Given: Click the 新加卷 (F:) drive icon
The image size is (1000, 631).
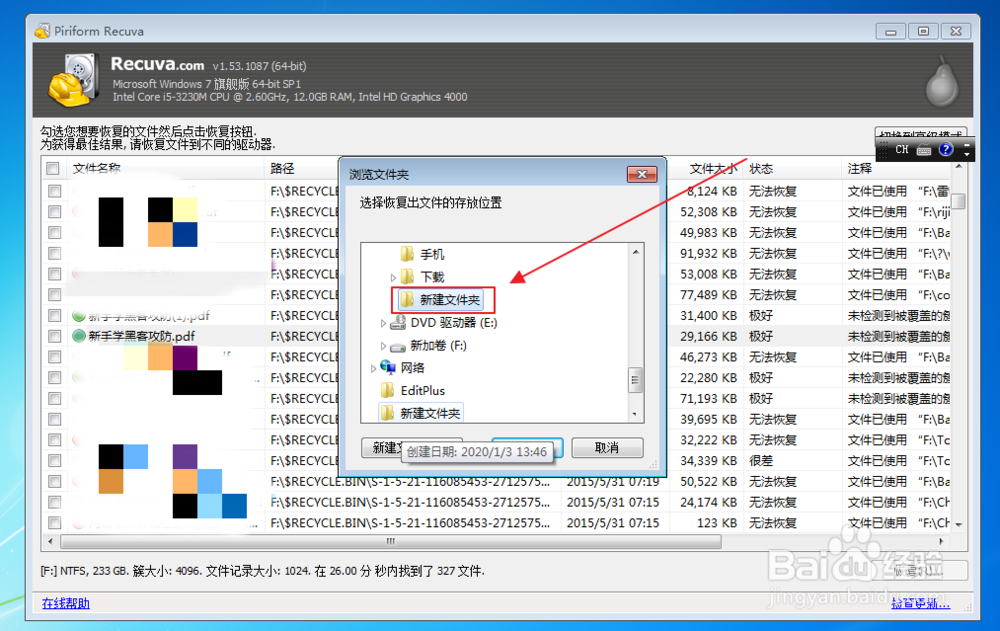Looking at the screenshot, I should pyautogui.click(x=398, y=346).
